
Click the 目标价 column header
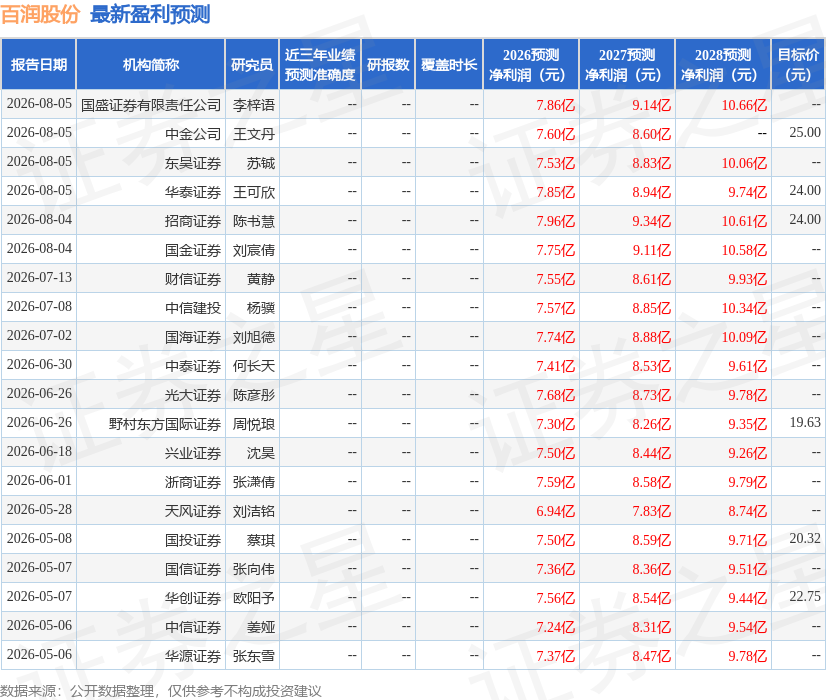(798, 65)
